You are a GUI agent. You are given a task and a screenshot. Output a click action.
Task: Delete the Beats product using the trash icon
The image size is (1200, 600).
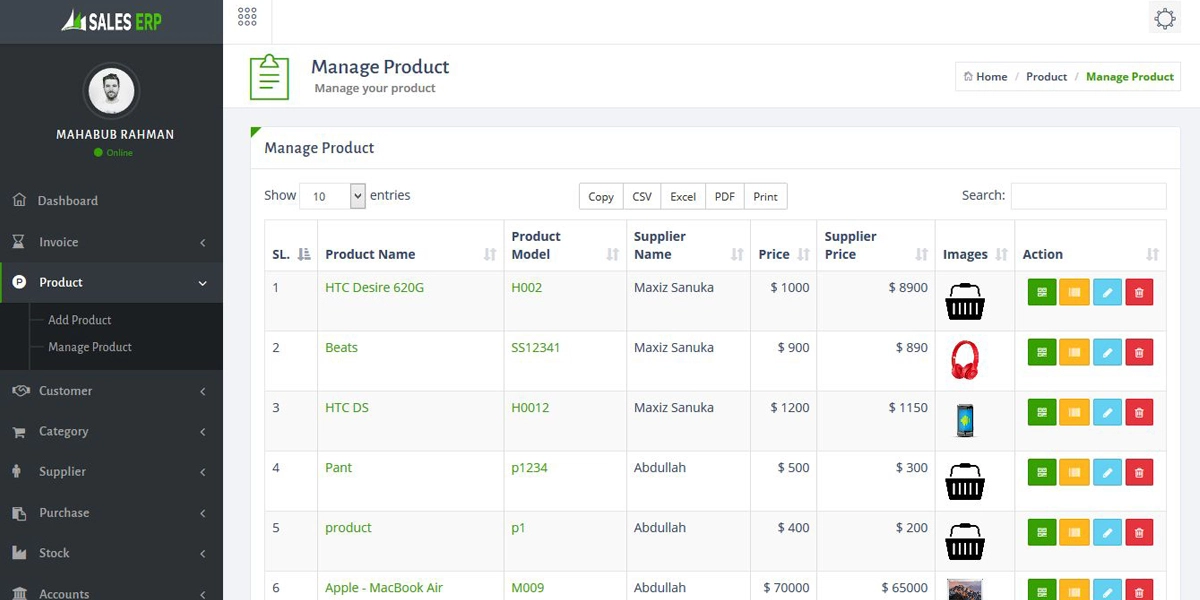(1139, 352)
